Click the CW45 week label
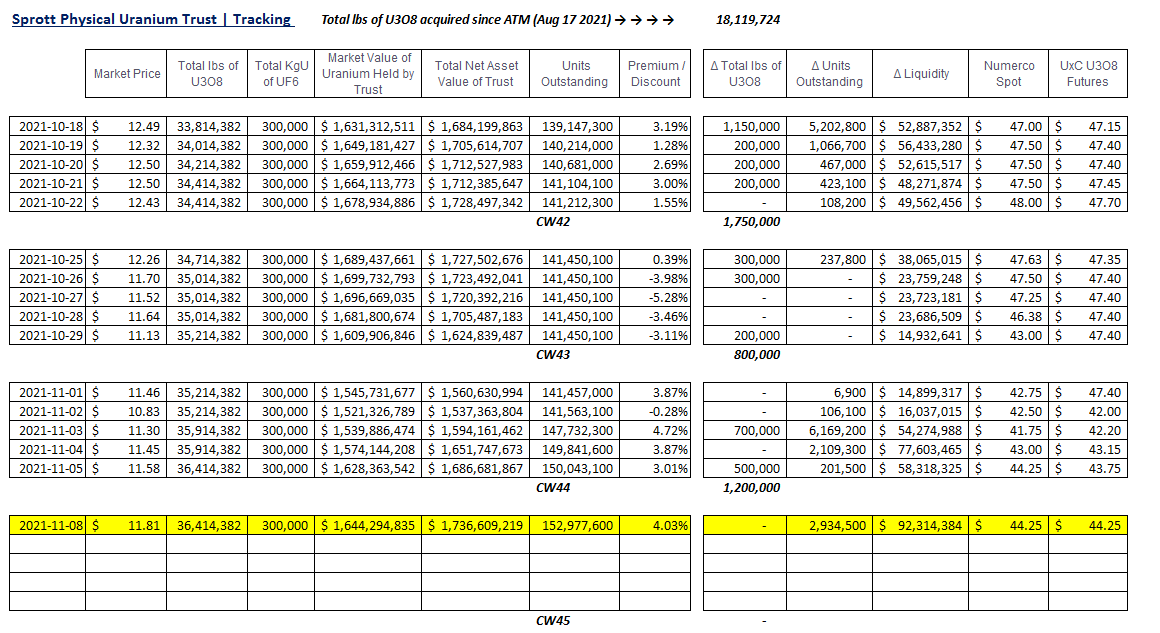The image size is (1160, 633). [552, 620]
